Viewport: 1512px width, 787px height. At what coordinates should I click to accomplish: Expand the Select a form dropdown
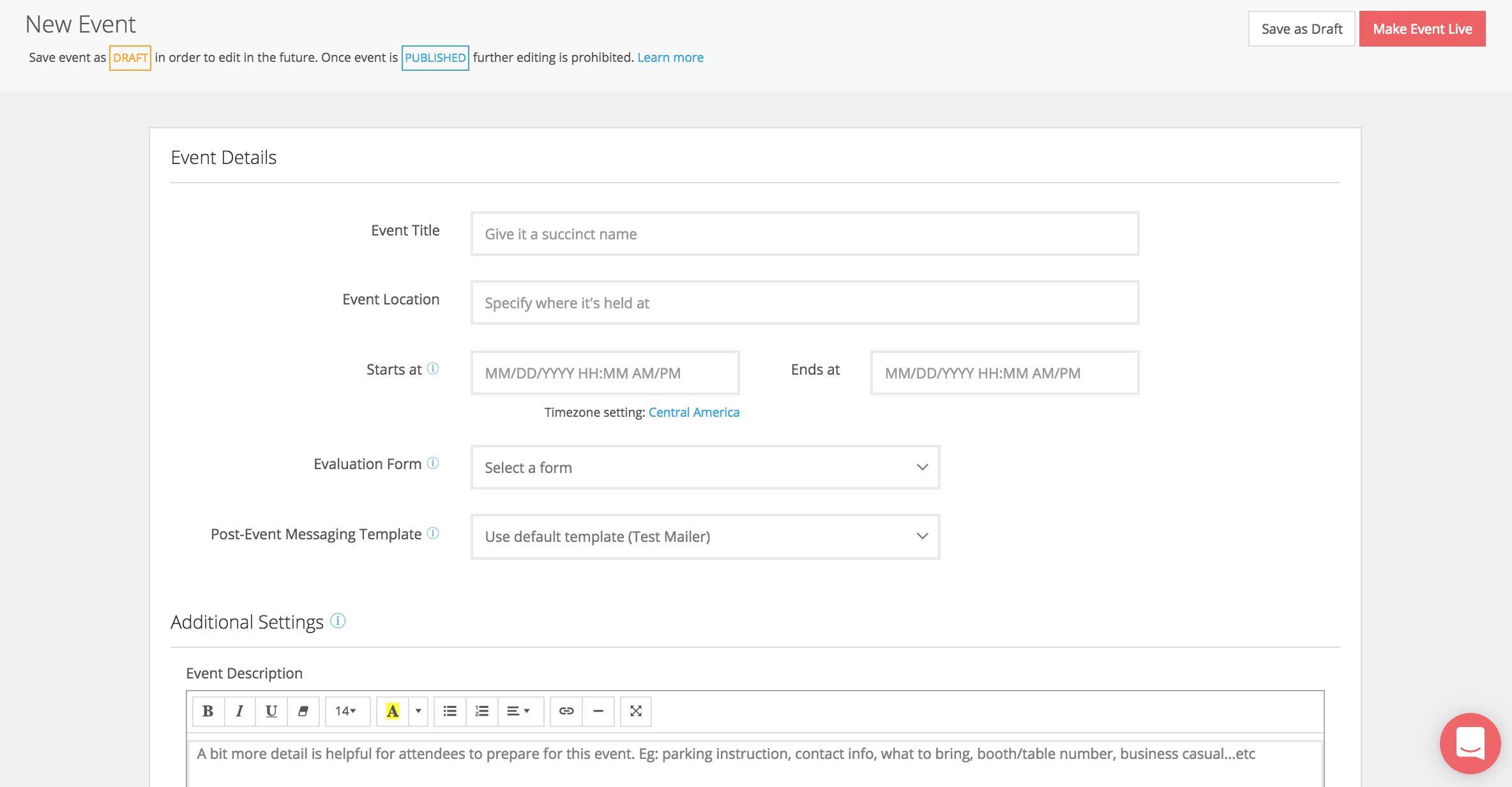705,467
